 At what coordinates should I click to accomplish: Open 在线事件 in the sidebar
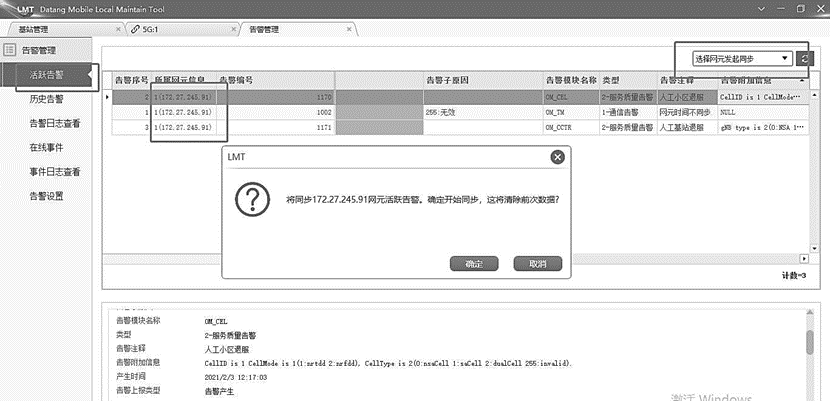(x=47, y=148)
